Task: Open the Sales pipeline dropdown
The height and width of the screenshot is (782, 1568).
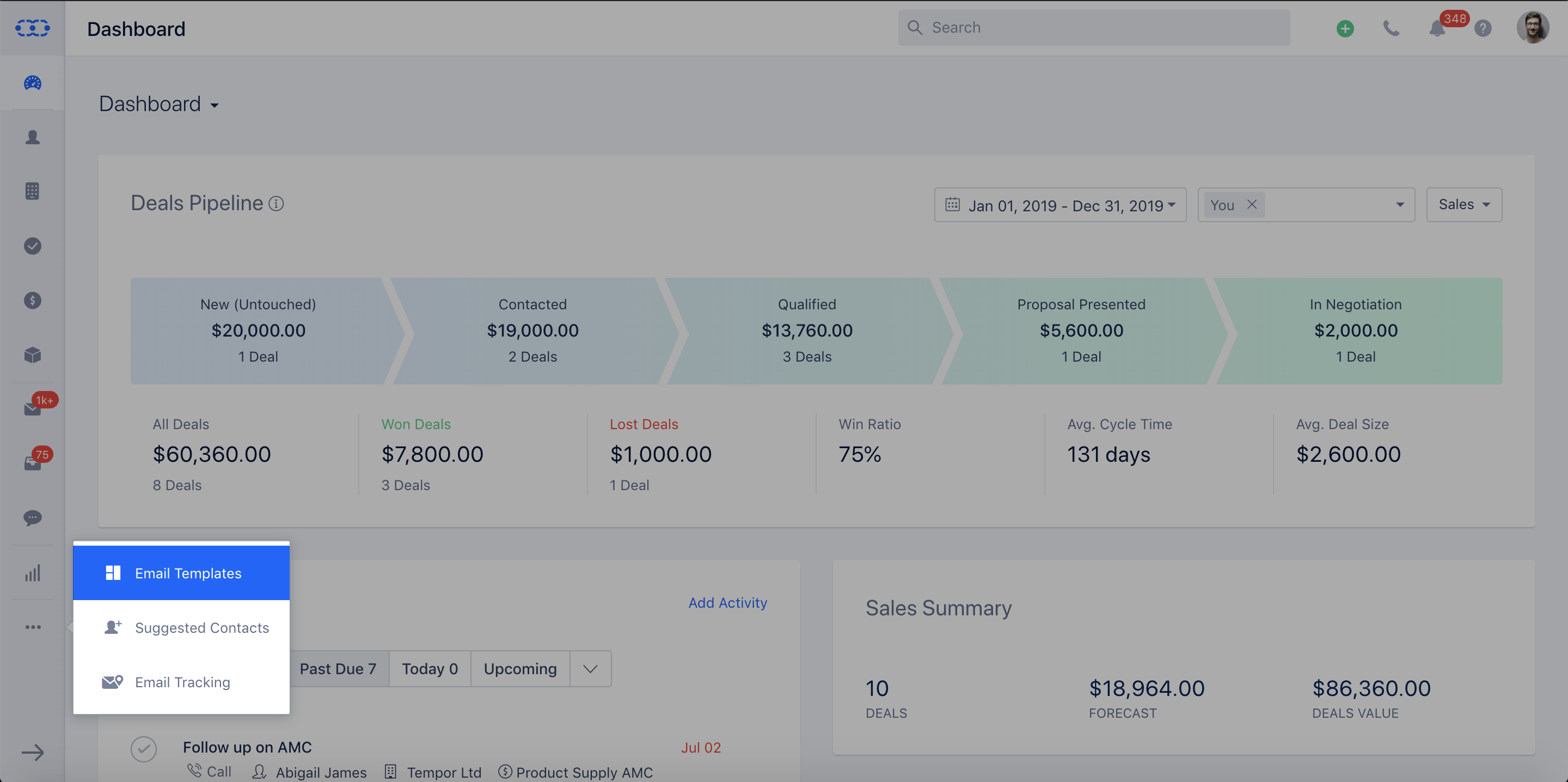Action: (1464, 205)
